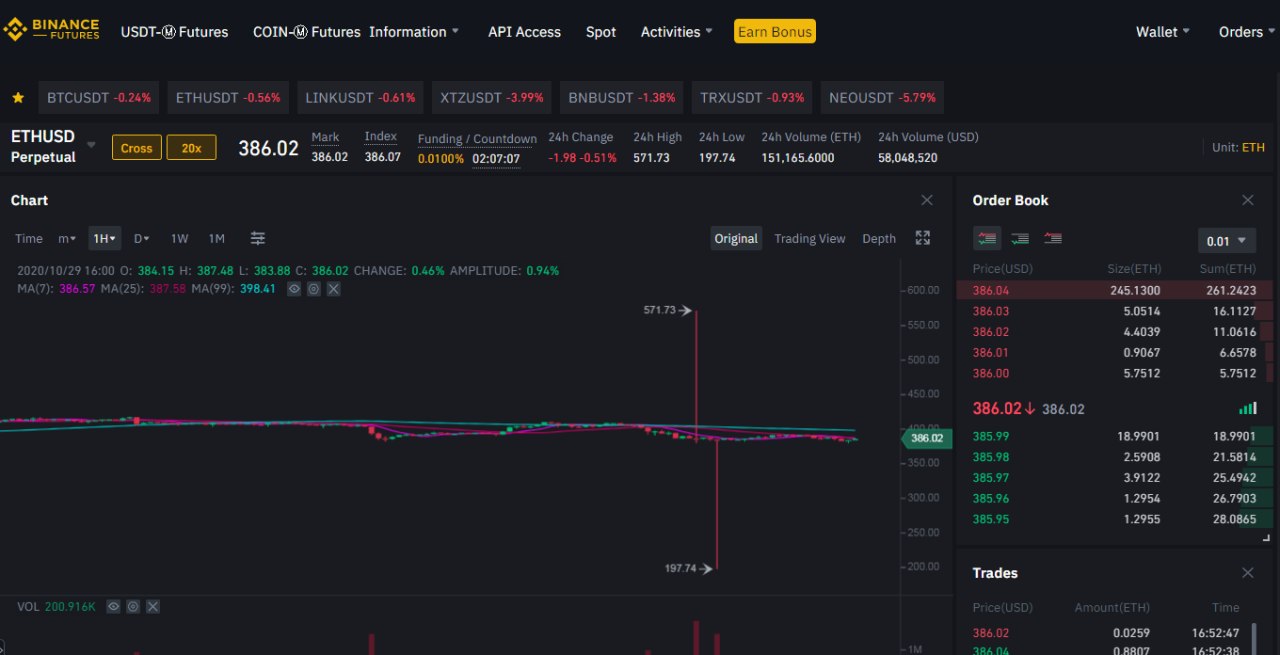Click the 16:52:47 trade row

pos(1105,633)
